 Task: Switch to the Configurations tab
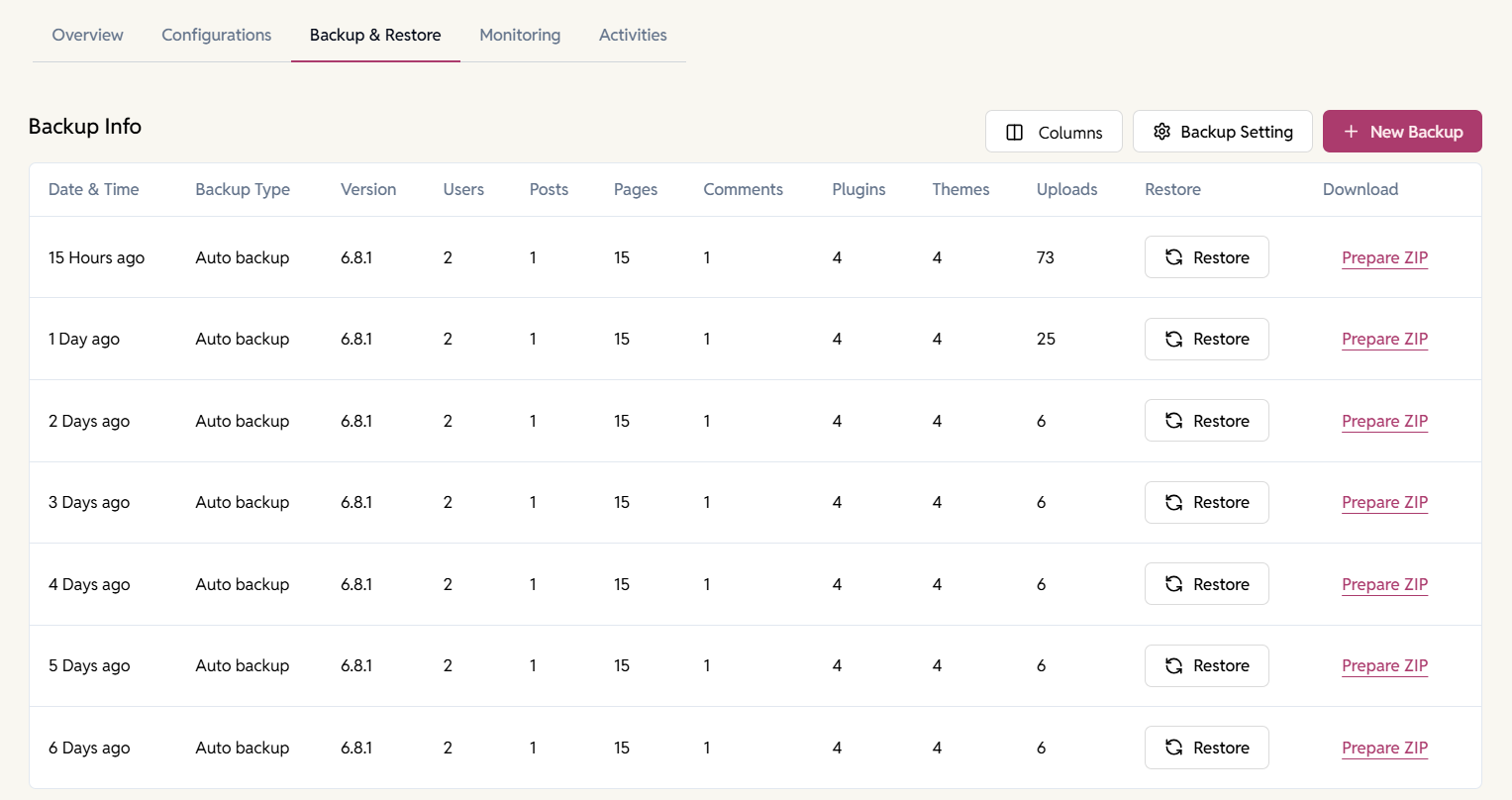[216, 35]
